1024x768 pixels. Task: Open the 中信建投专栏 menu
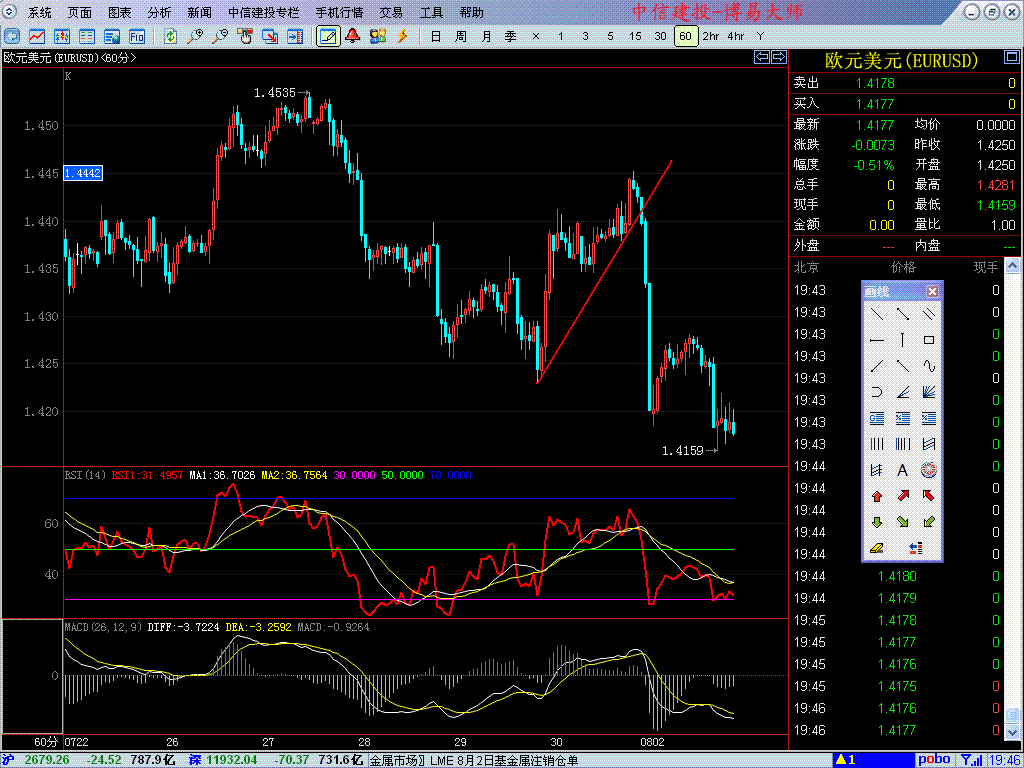tap(263, 12)
